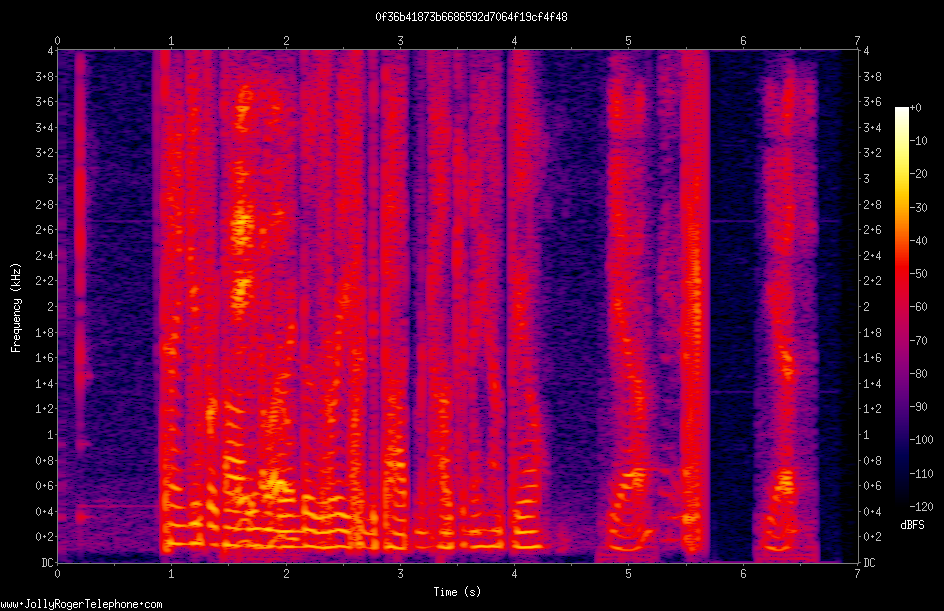Screen dimensions: 944x611
Task: Click the "-20" color scale value
Action: coord(919,174)
